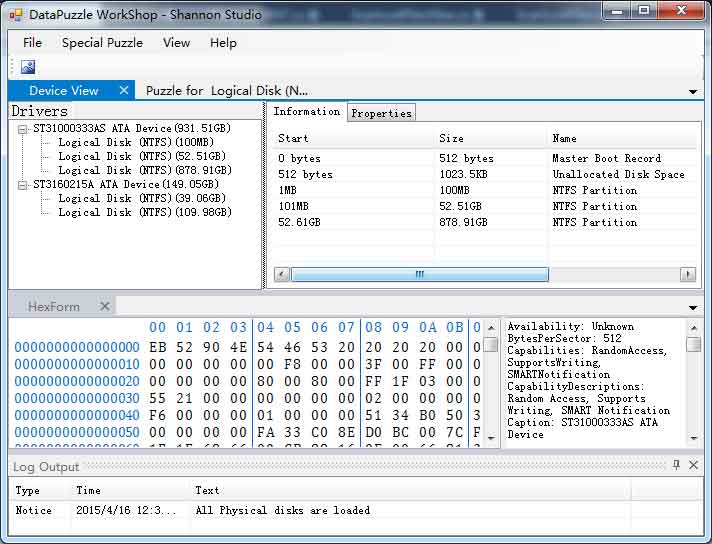The width and height of the screenshot is (712, 544).
Task: Pin the Log Output panel
Action: tap(676, 466)
